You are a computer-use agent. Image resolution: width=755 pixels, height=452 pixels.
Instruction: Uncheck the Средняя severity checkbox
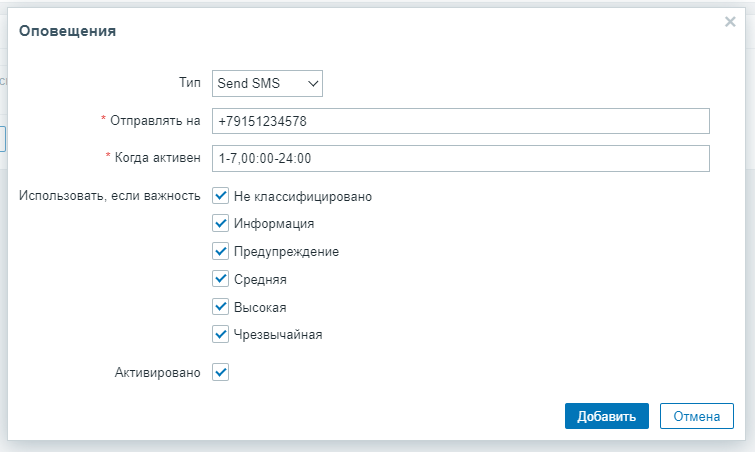221,279
